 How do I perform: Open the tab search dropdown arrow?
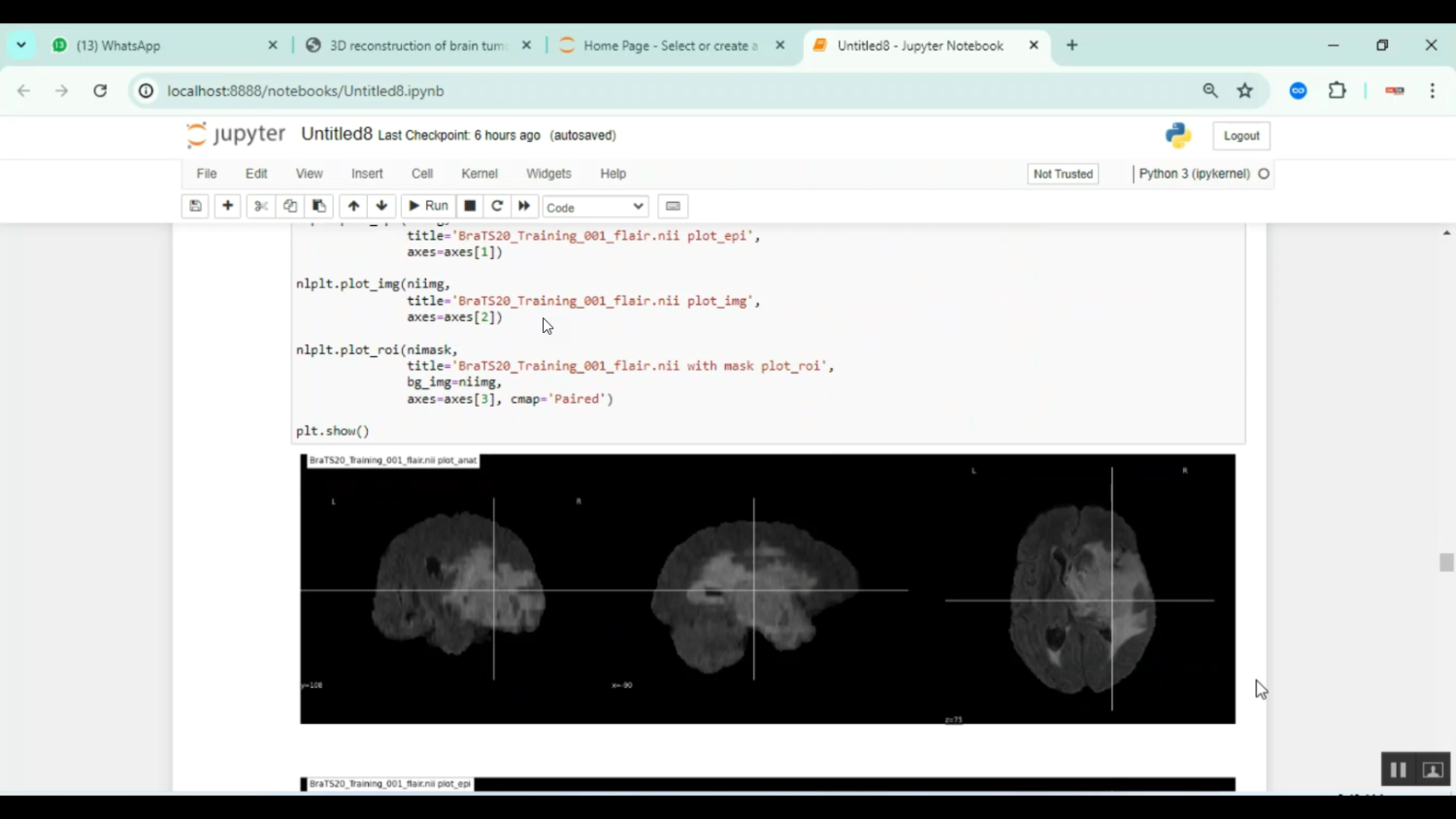coord(21,45)
